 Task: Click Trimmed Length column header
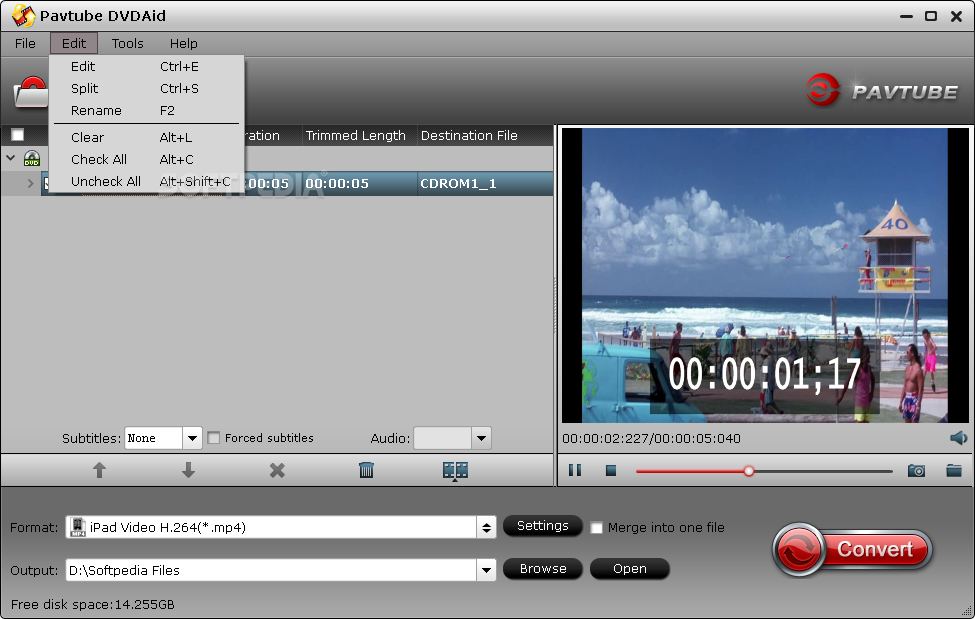355,136
